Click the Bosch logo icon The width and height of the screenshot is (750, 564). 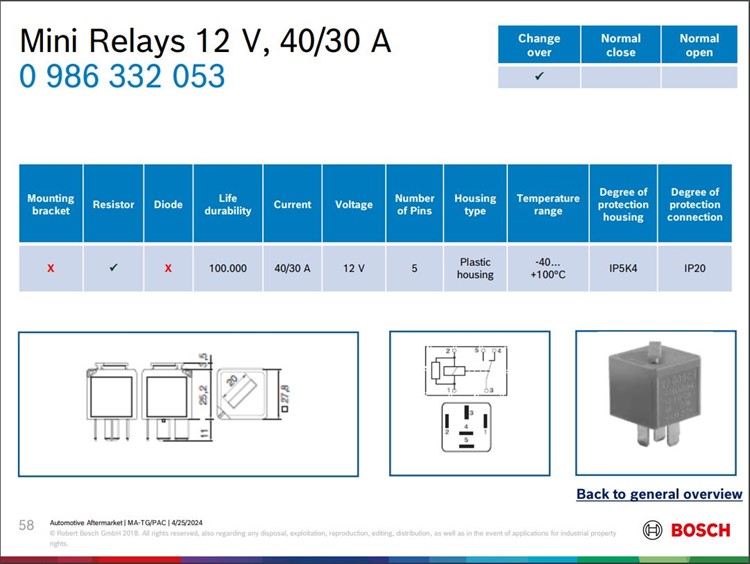652,530
